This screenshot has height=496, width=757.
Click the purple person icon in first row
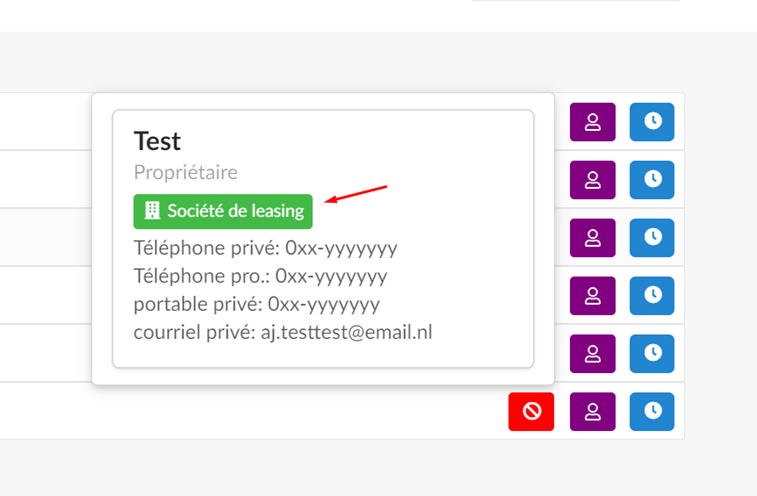click(592, 122)
